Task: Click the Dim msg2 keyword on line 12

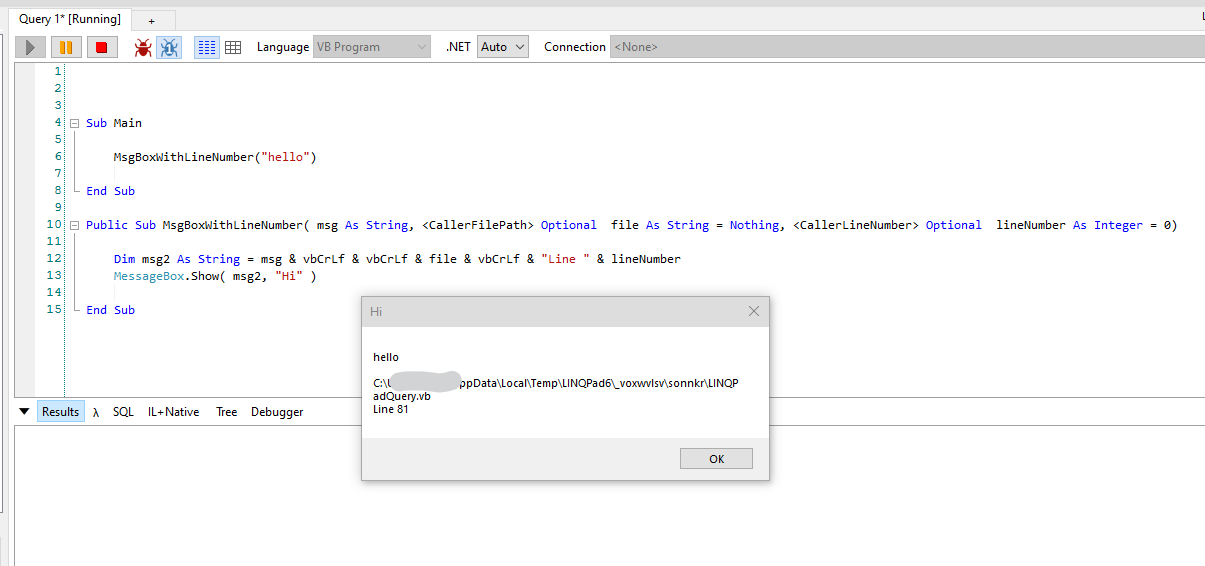Action: tap(125, 259)
